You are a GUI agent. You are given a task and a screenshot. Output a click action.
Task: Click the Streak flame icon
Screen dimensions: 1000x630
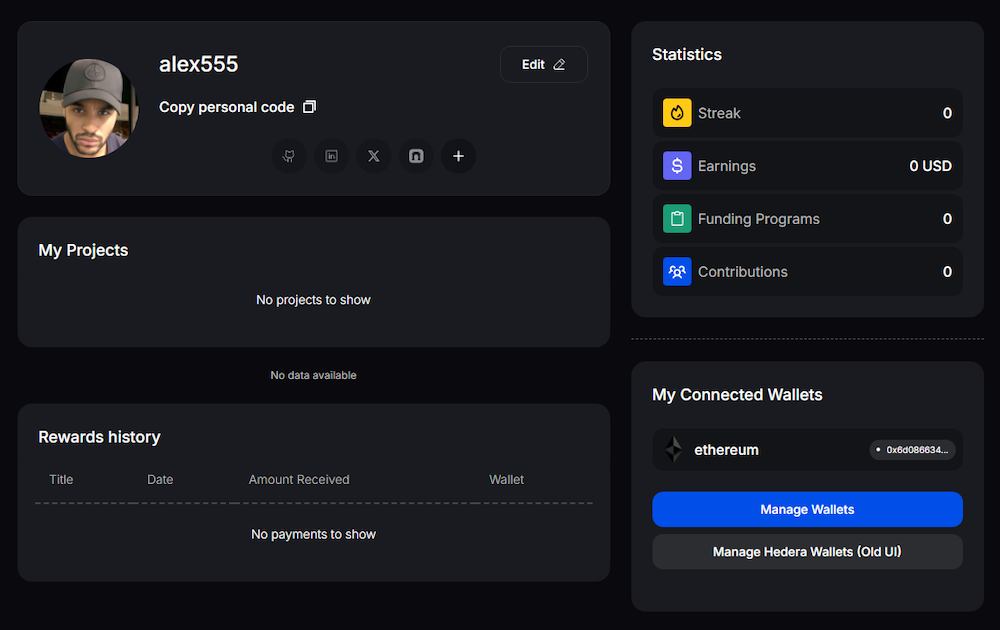(x=676, y=113)
